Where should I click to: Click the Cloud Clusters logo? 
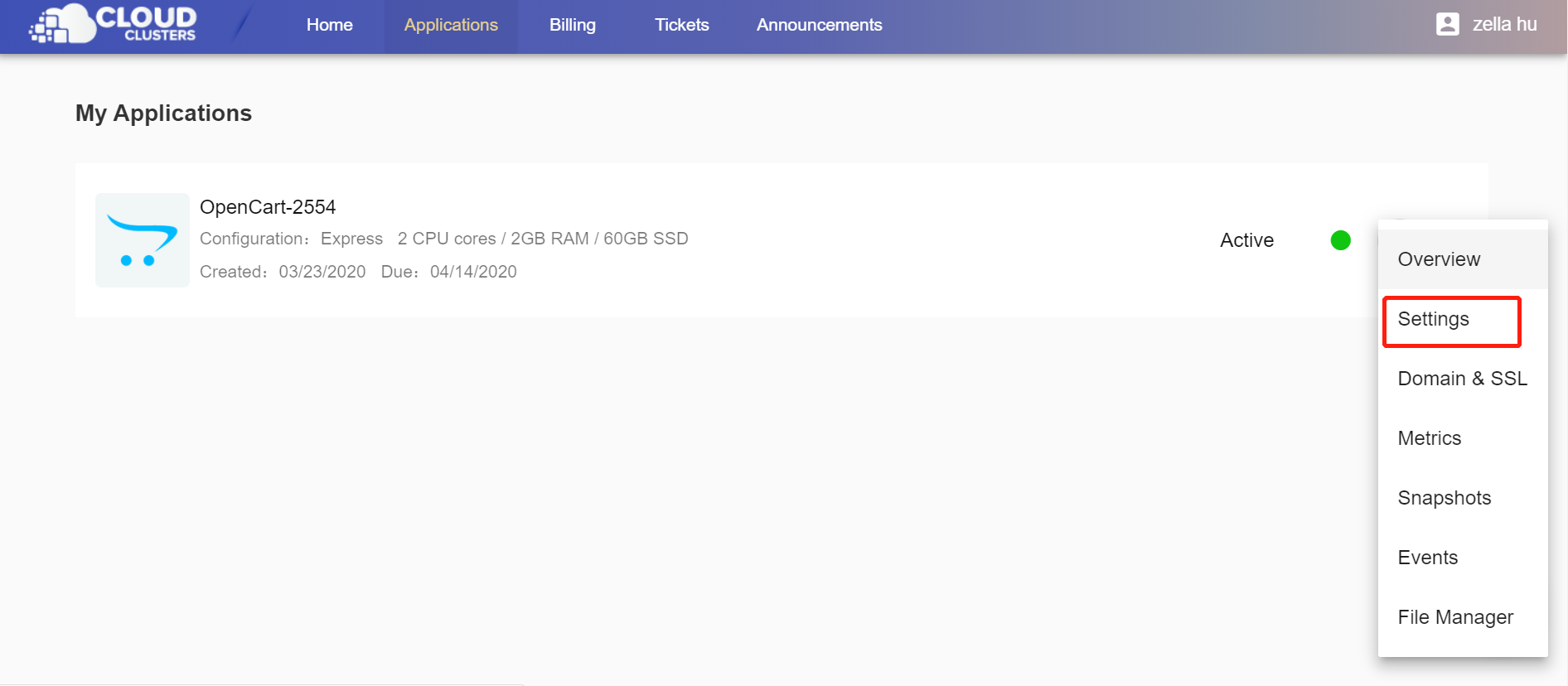pyautogui.click(x=114, y=24)
